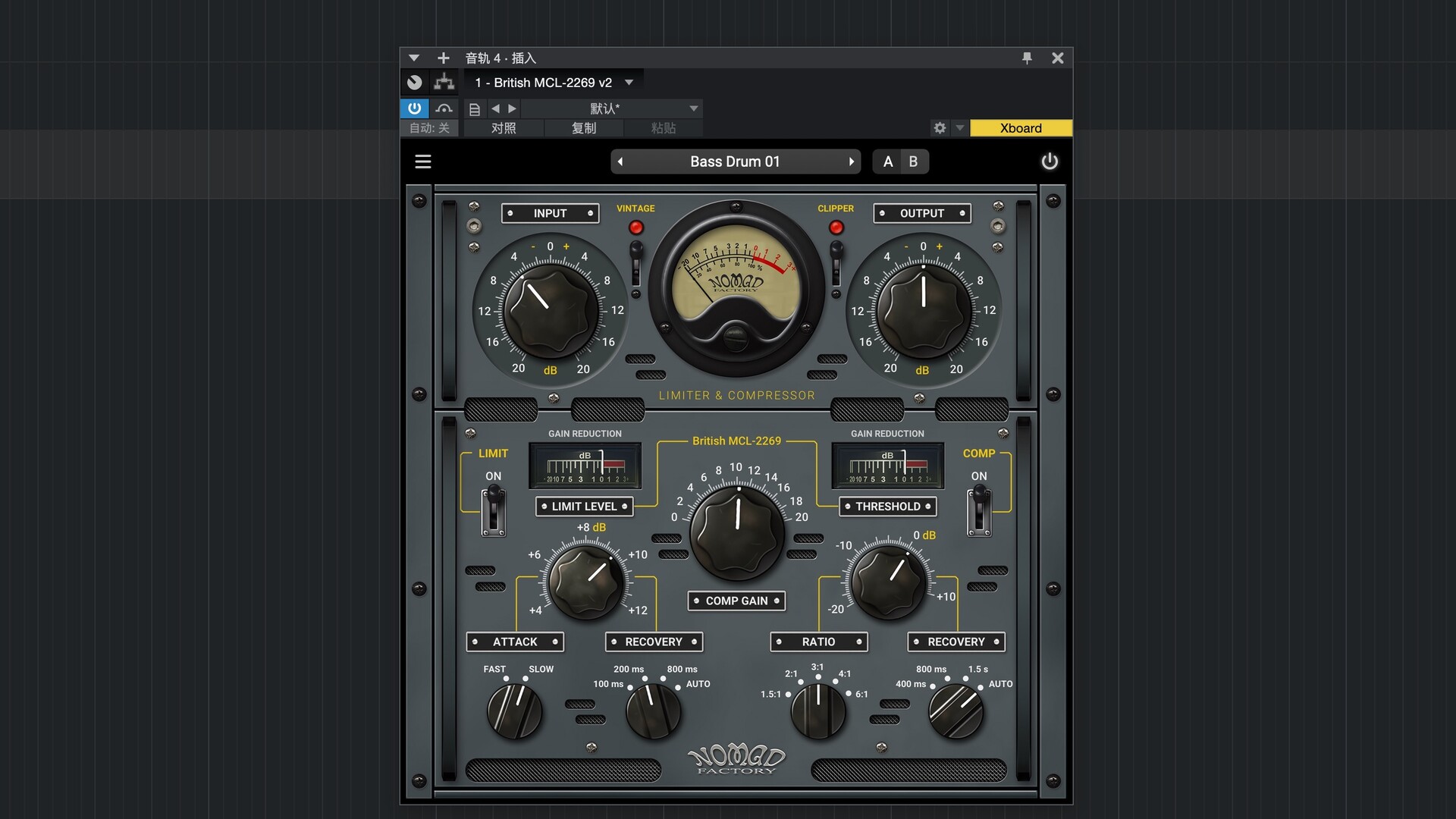The height and width of the screenshot is (819, 1456).
Task: Click the 粘贴 paste button
Action: click(x=664, y=128)
